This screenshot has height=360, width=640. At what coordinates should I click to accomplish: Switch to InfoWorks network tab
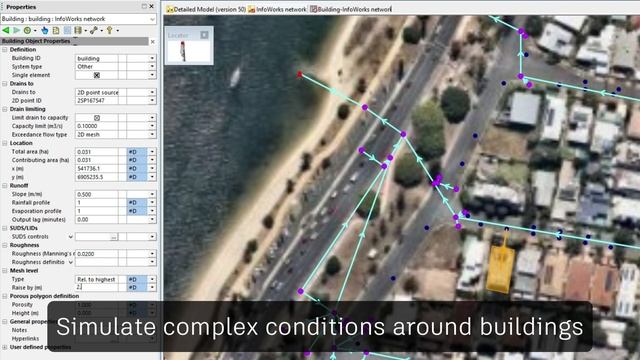click(x=277, y=9)
